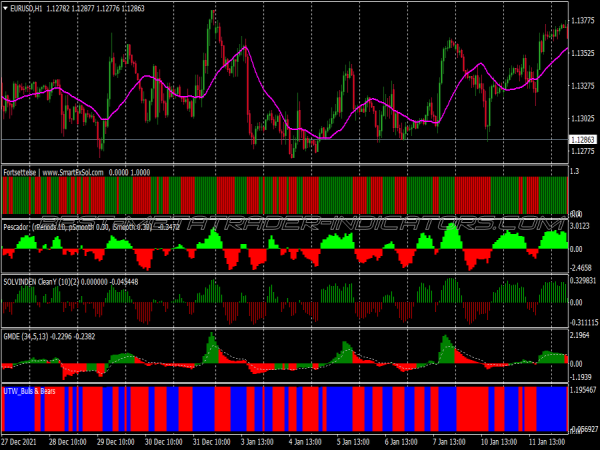Click price scale value 1.12775
600x450 pixels.
[583, 152]
